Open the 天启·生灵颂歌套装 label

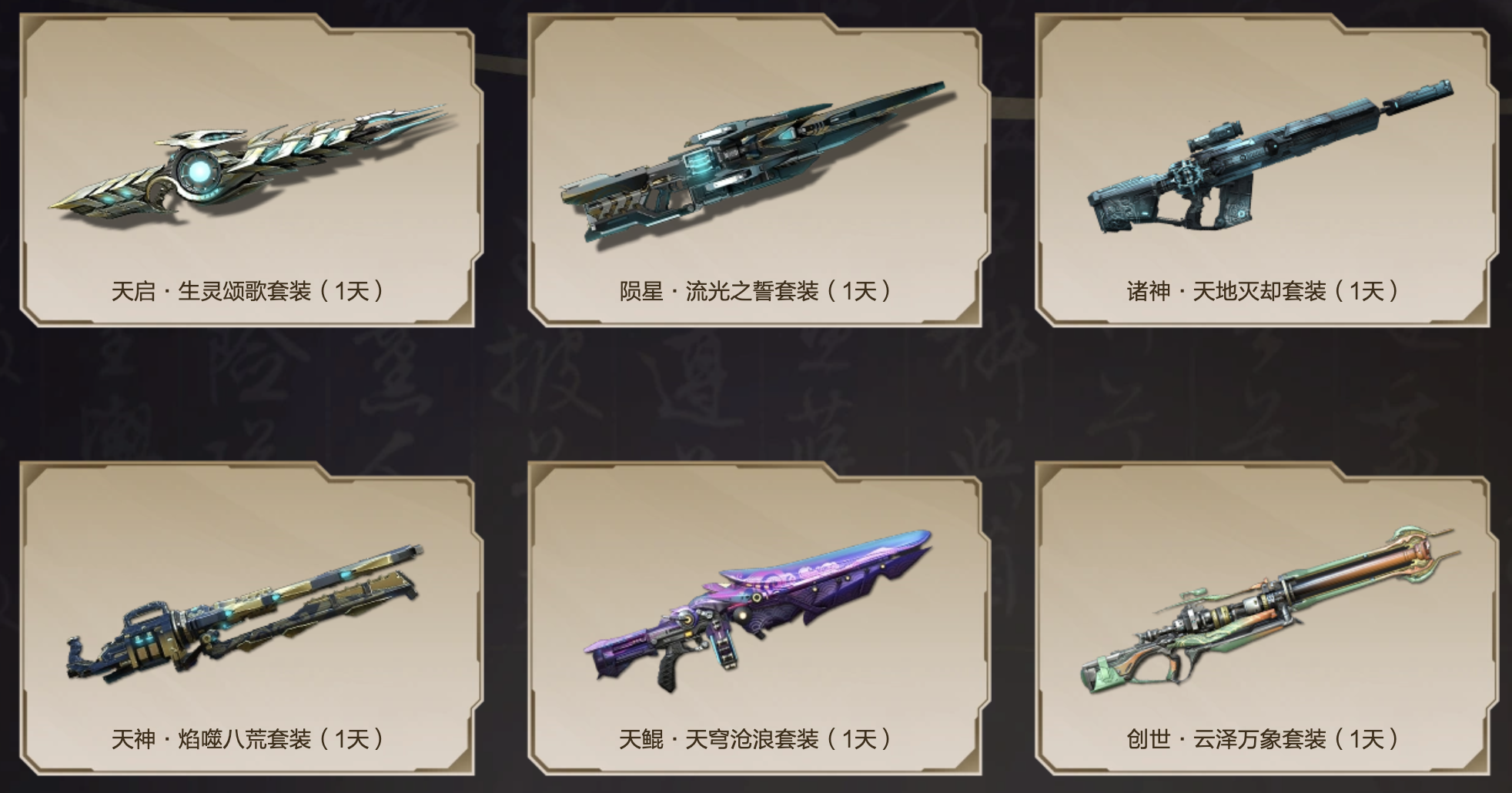[212, 291]
